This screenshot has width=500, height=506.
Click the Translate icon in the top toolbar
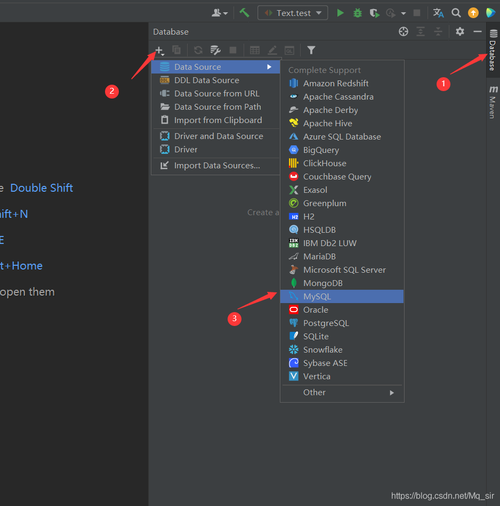point(438,13)
